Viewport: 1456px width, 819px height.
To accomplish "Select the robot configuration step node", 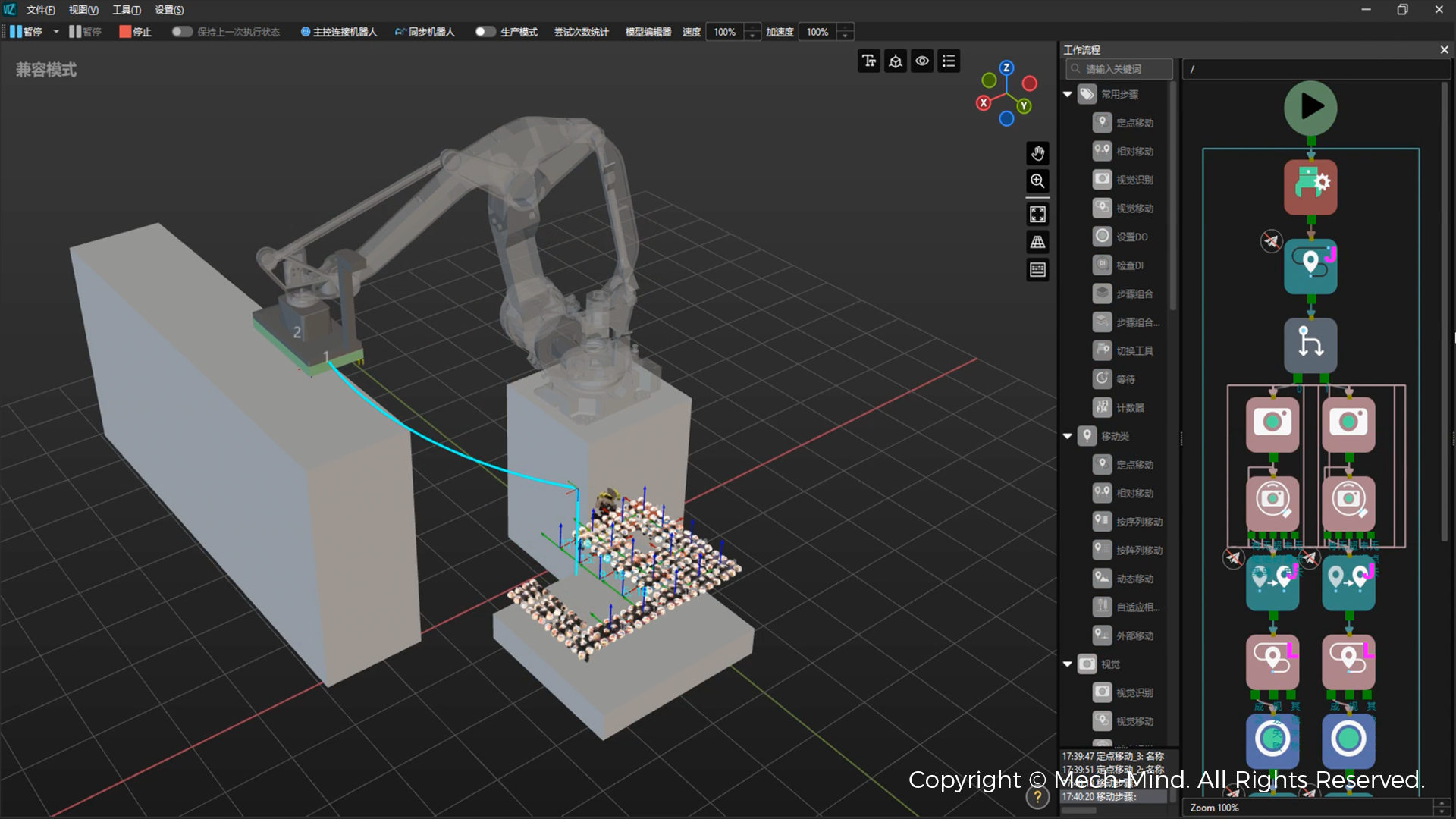I will point(1310,187).
